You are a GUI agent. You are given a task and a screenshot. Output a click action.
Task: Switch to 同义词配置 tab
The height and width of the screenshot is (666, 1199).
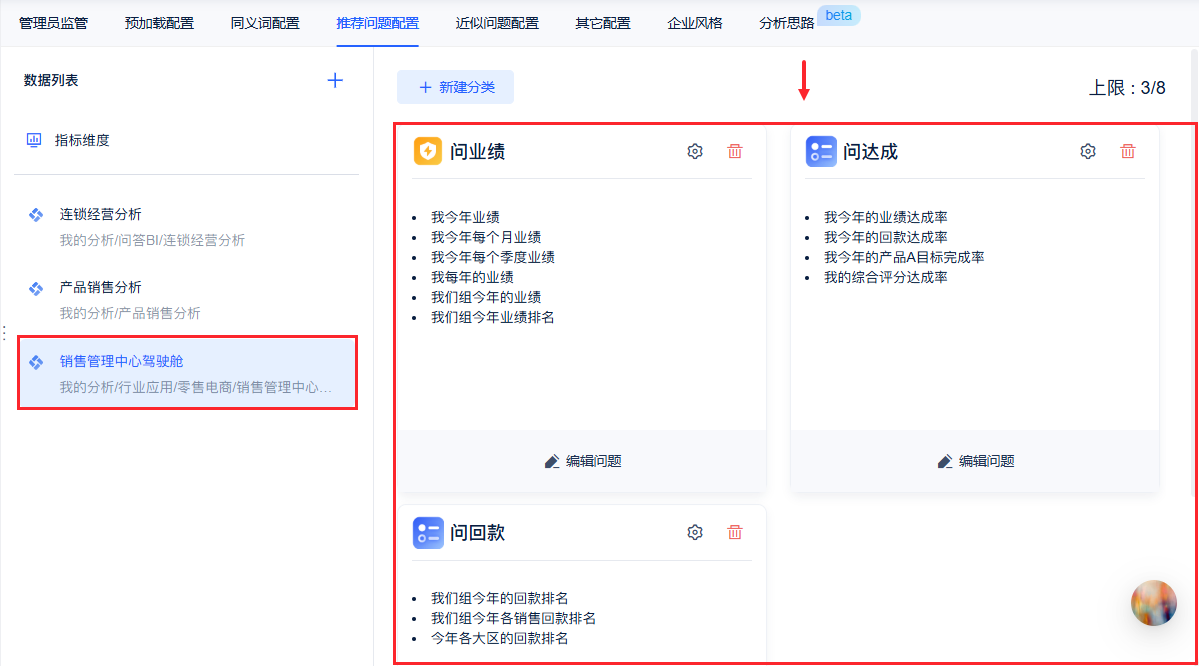click(x=265, y=23)
